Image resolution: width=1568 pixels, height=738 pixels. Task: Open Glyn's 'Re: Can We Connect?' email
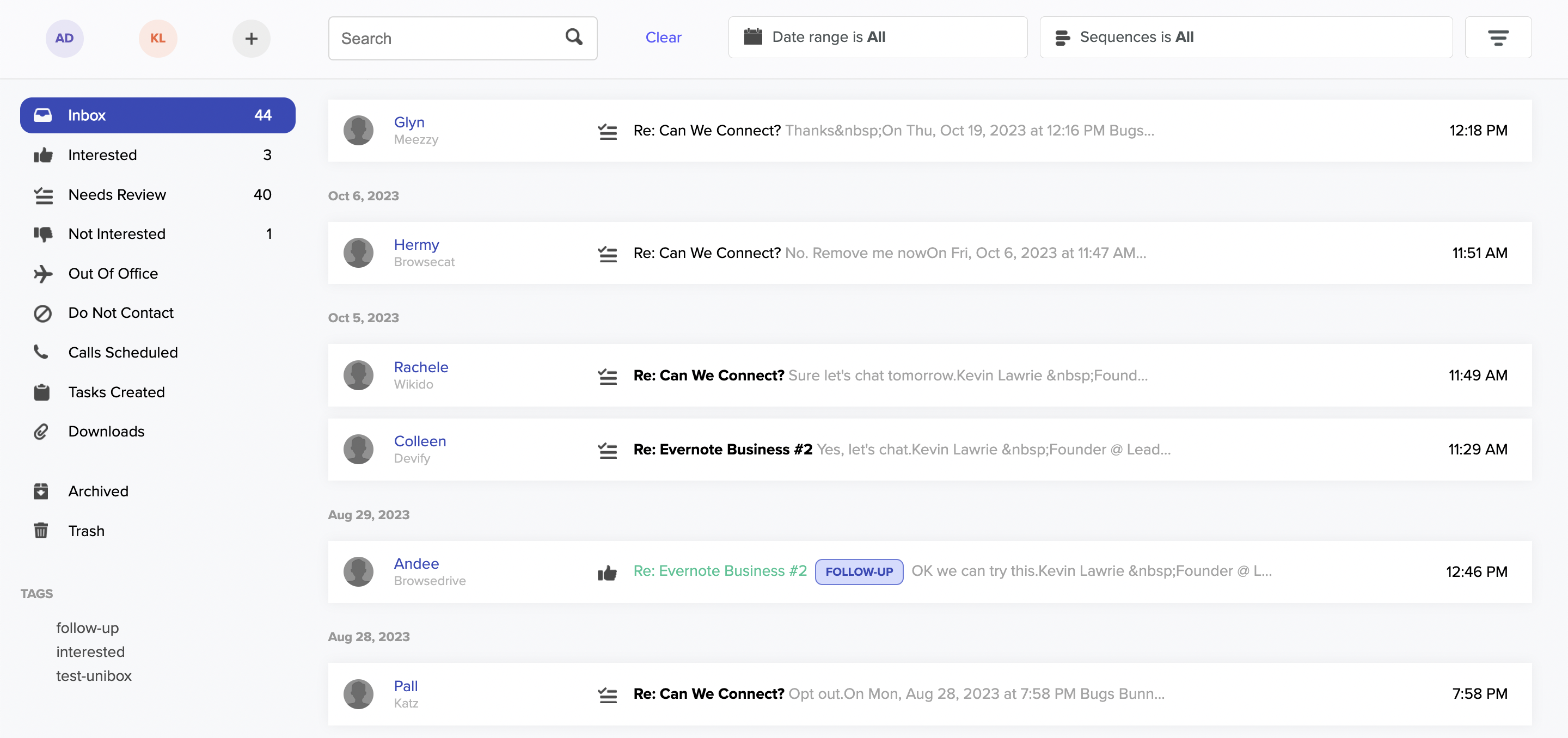(x=929, y=130)
